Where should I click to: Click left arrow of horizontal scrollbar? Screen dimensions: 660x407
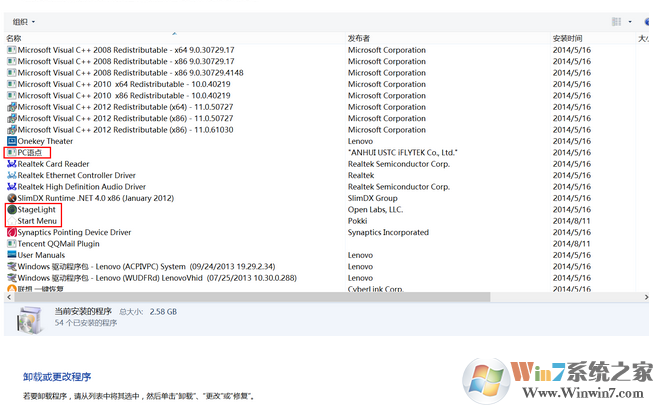[x=9, y=297]
